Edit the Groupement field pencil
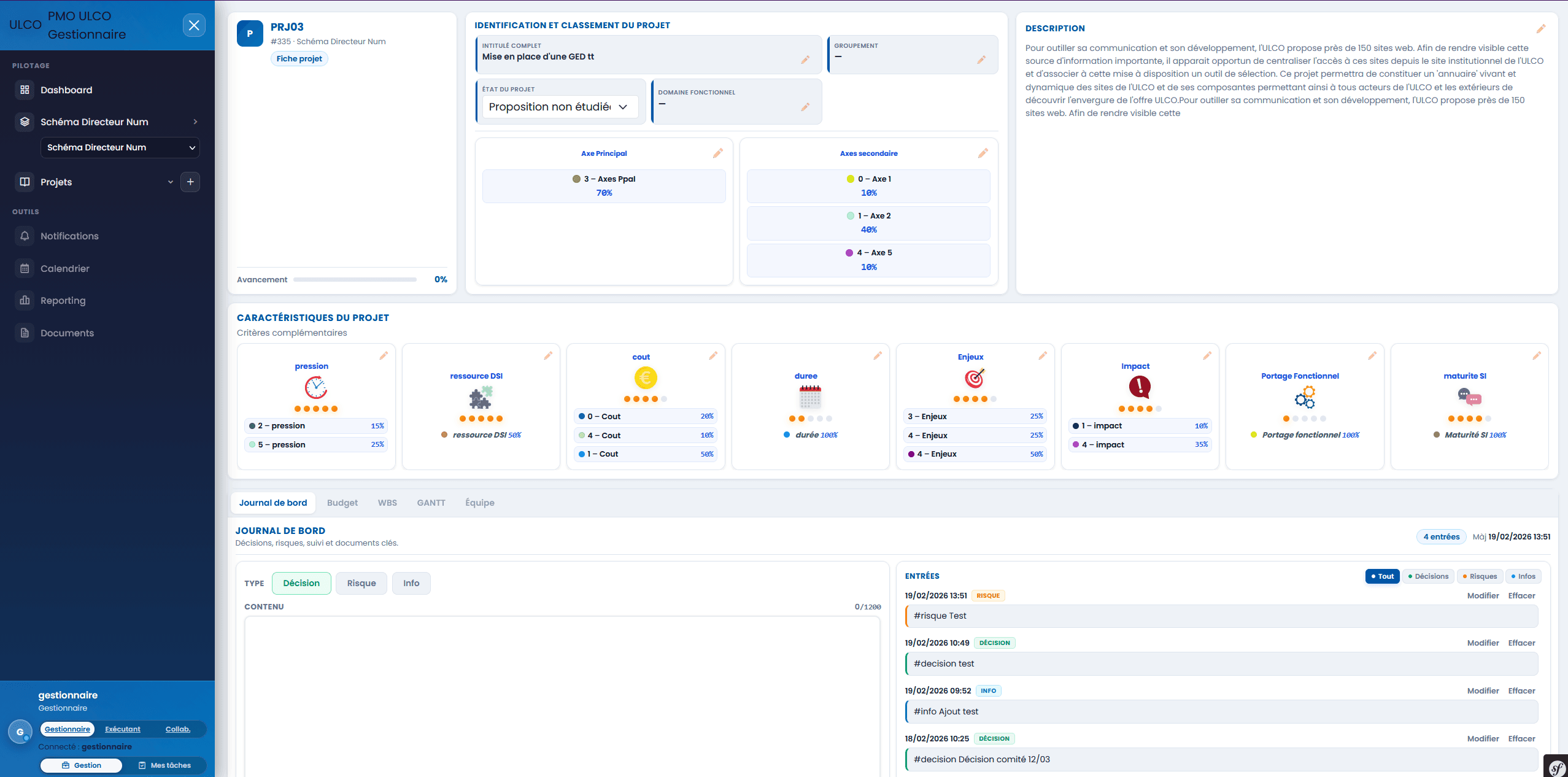 click(x=981, y=60)
